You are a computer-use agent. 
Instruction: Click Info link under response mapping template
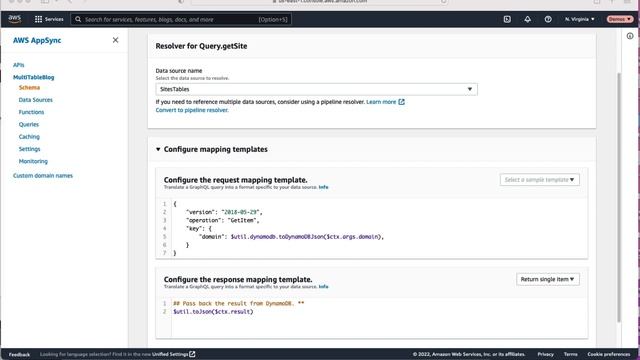coord(323,287)
